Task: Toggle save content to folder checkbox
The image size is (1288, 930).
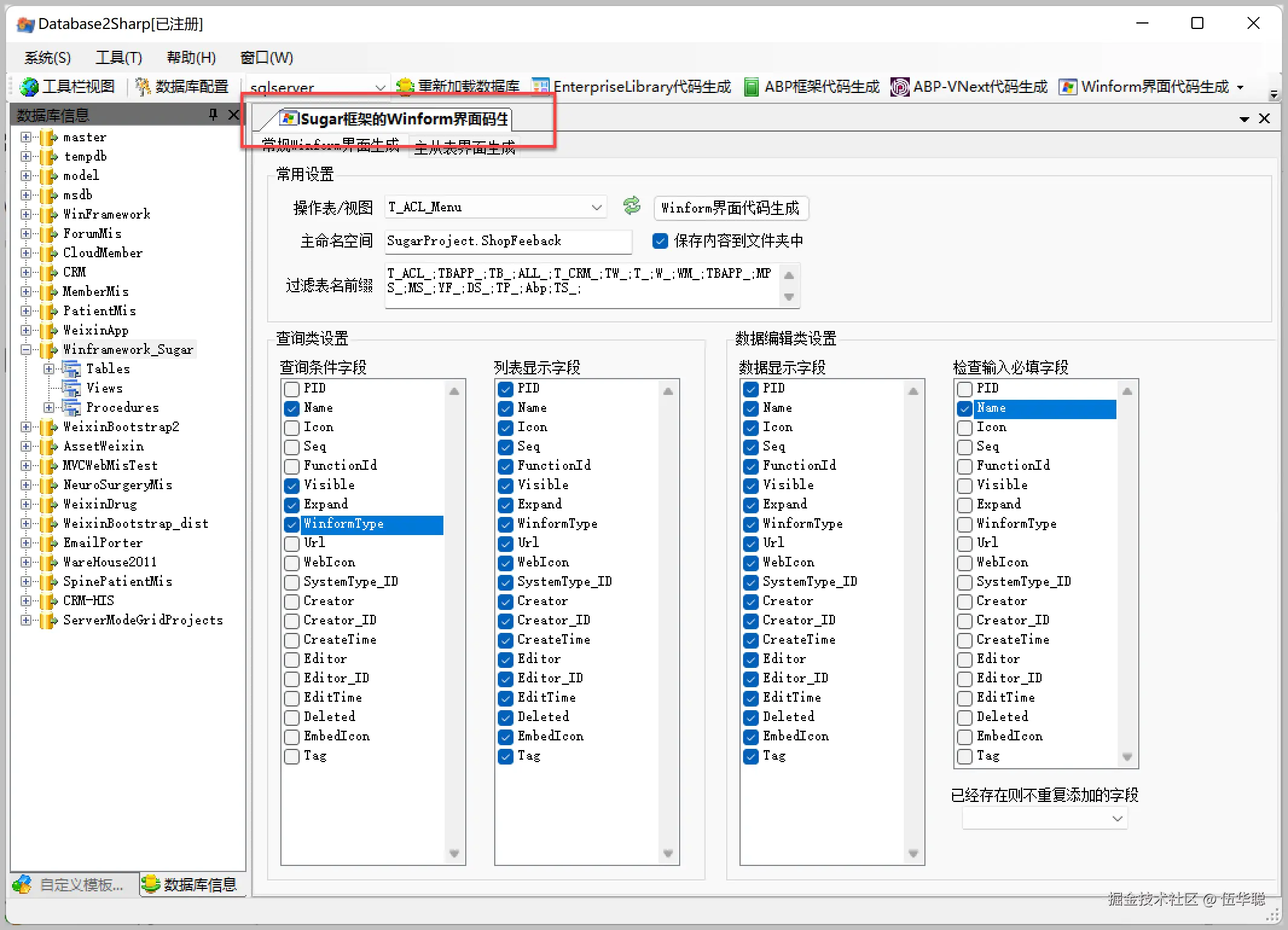Action: click(660, 241)
